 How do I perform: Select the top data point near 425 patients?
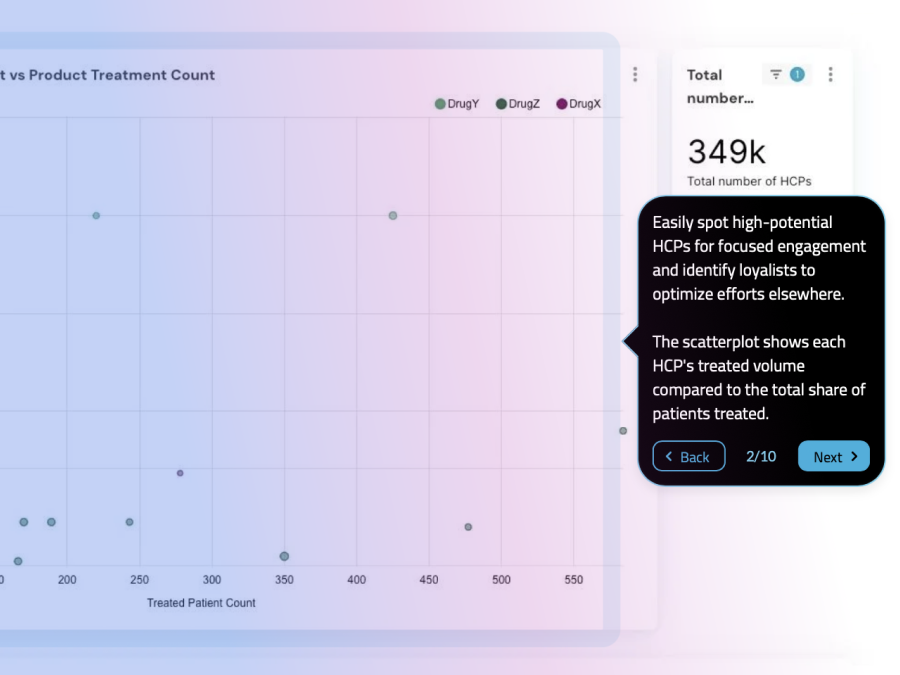(393, 216)
